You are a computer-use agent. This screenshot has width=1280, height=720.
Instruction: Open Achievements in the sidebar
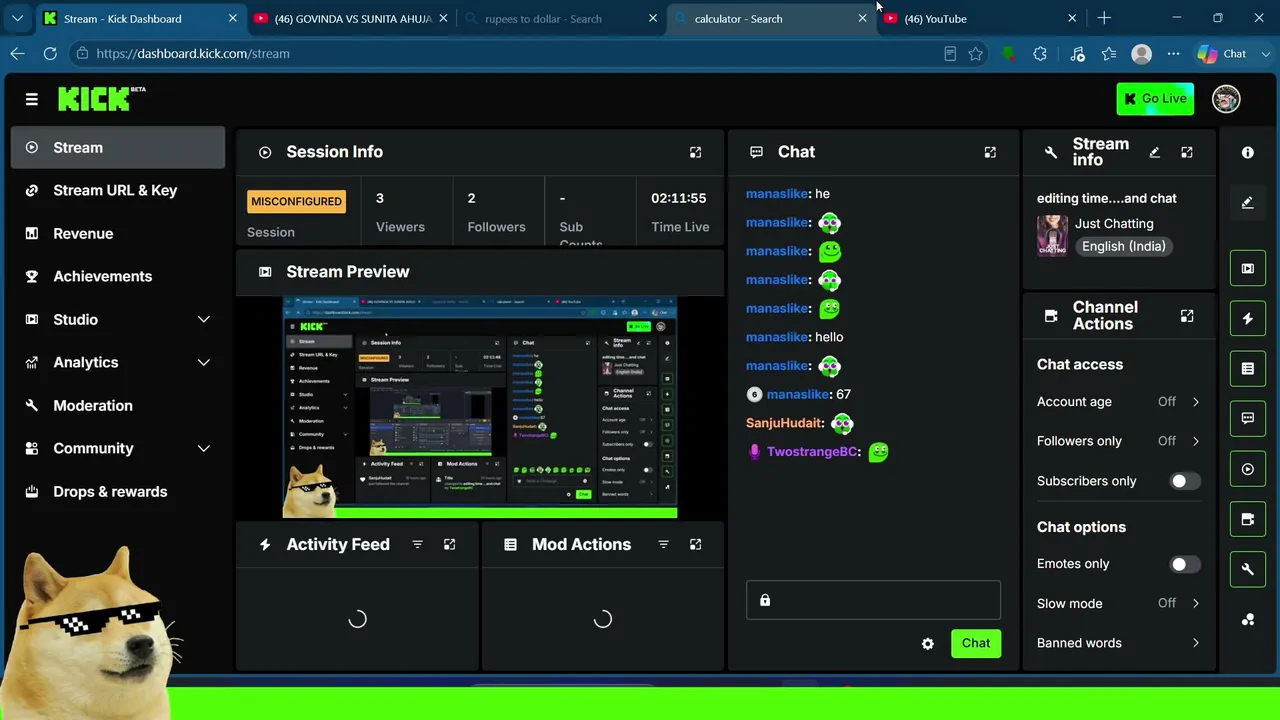[118, 277]
